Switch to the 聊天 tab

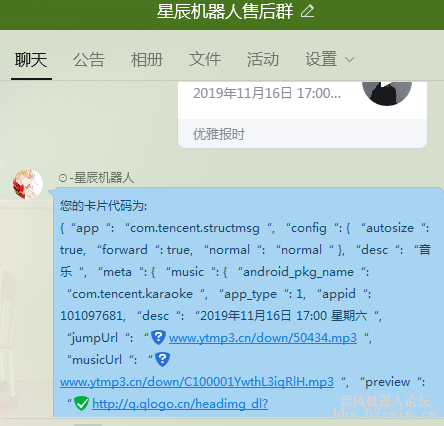[31, 60]
